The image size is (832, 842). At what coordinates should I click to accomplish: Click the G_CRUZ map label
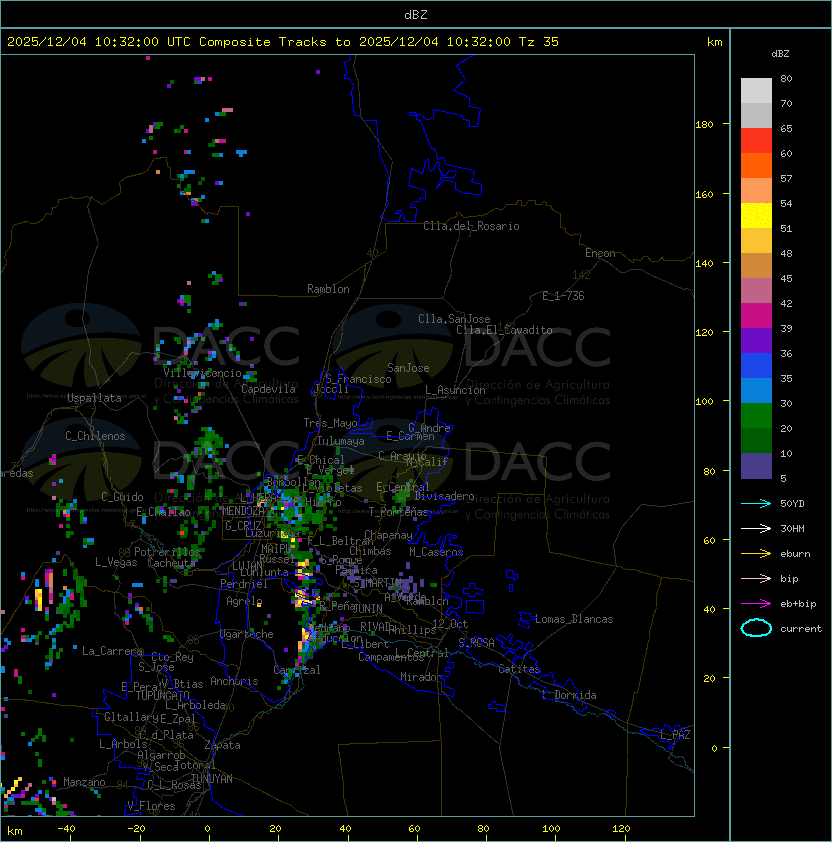tap(243, 526)
